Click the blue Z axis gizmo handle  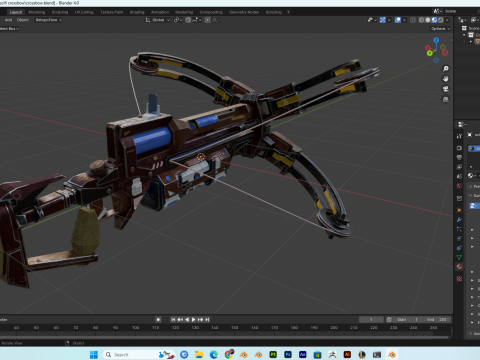click(x=436, y=40)
